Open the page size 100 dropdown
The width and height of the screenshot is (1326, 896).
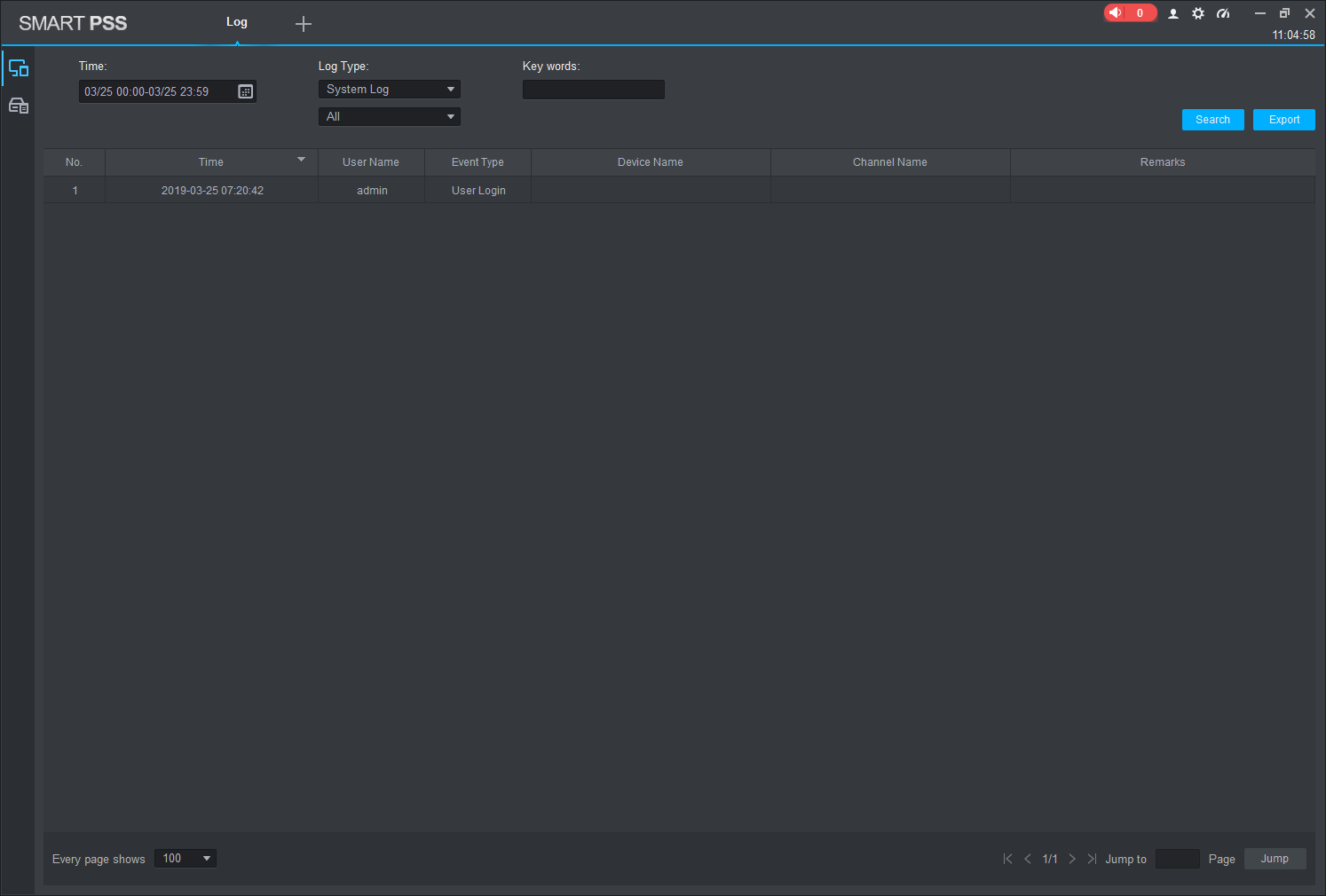point(185,859)
